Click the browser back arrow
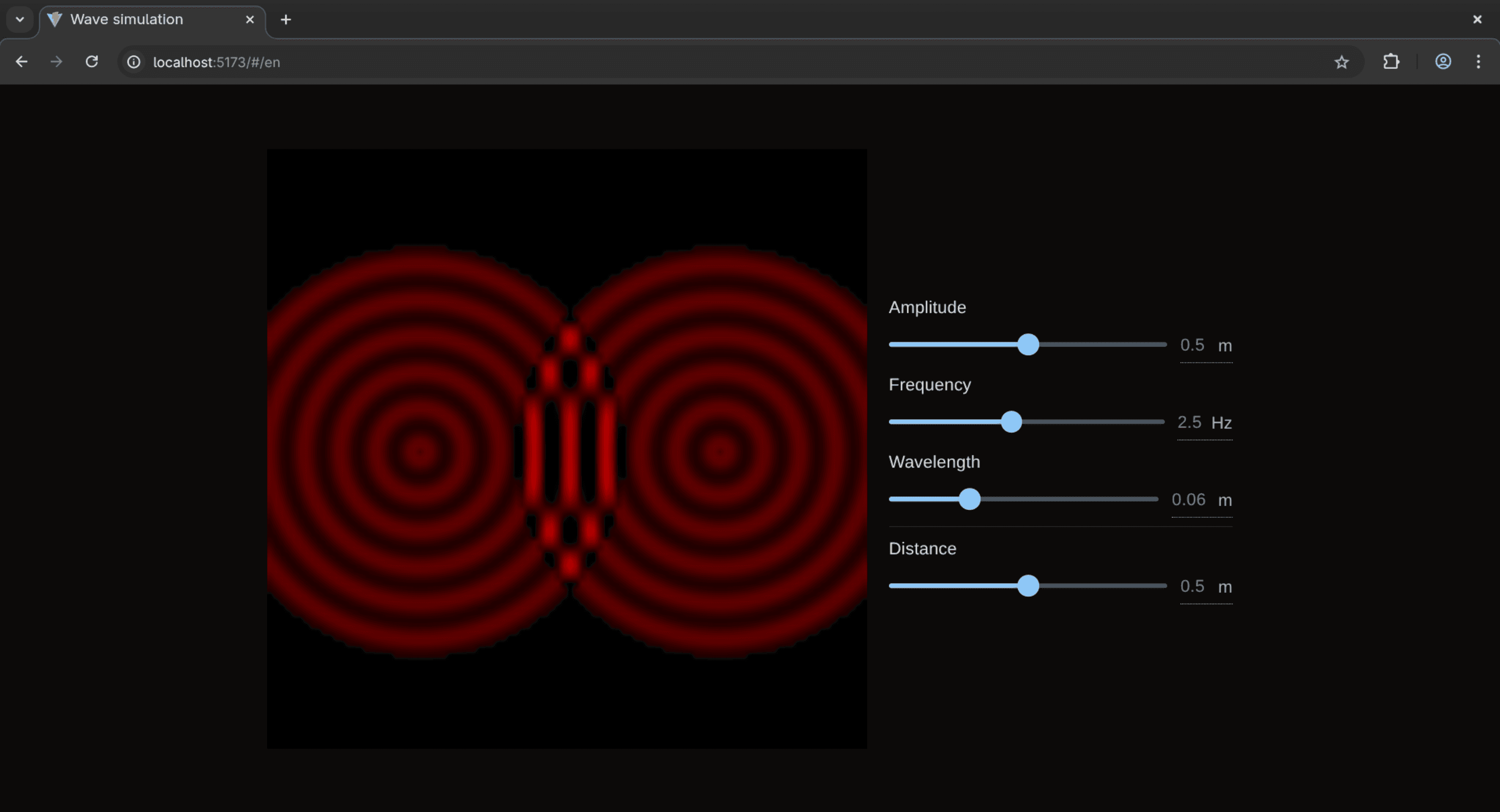Screen dimensions: 1500x812 21,61
